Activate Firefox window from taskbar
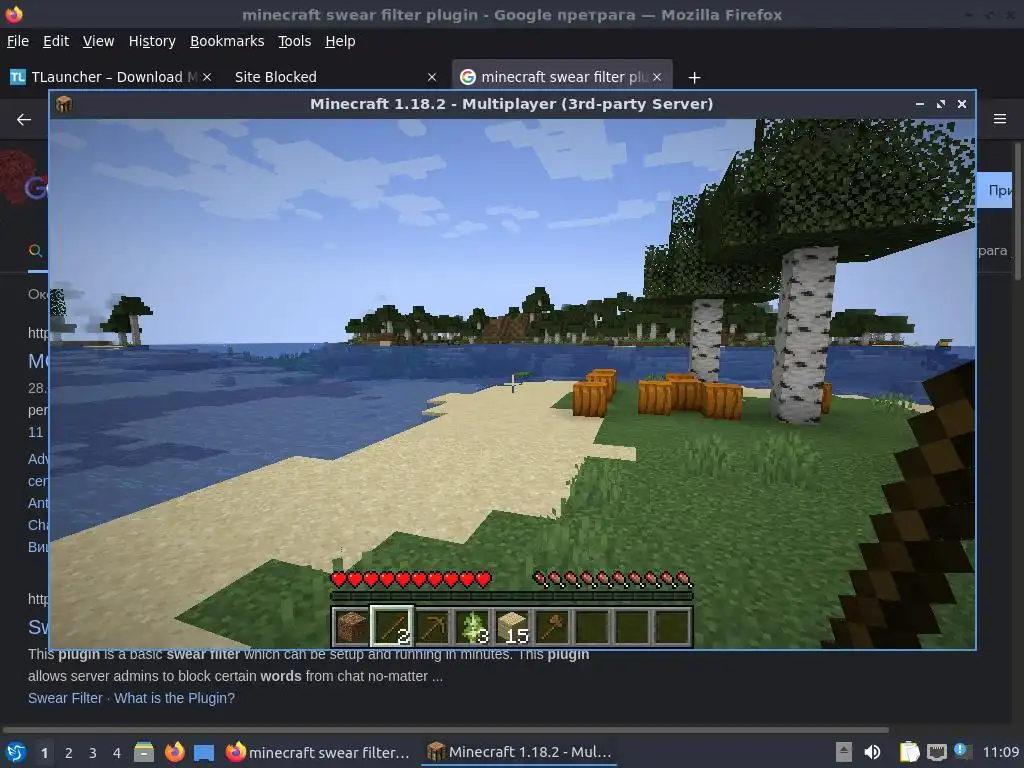 pos(318,752)
